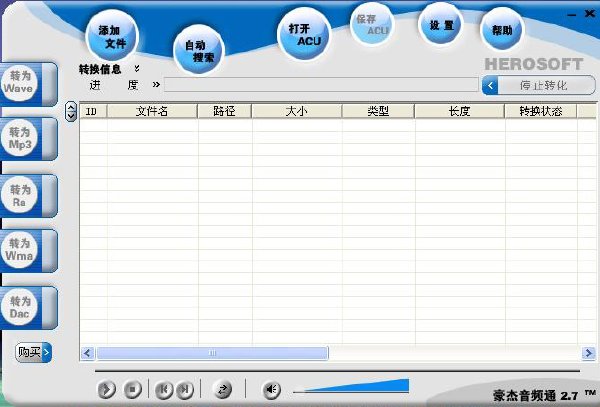600x407 pixels.
Task: Minimize the application window
Action: (572, 15)
